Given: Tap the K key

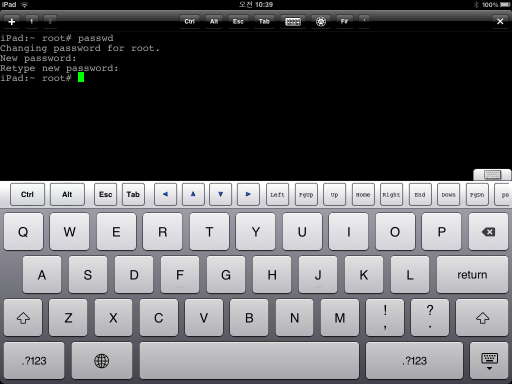Looking at the screenshot, I should click(364, 275).
